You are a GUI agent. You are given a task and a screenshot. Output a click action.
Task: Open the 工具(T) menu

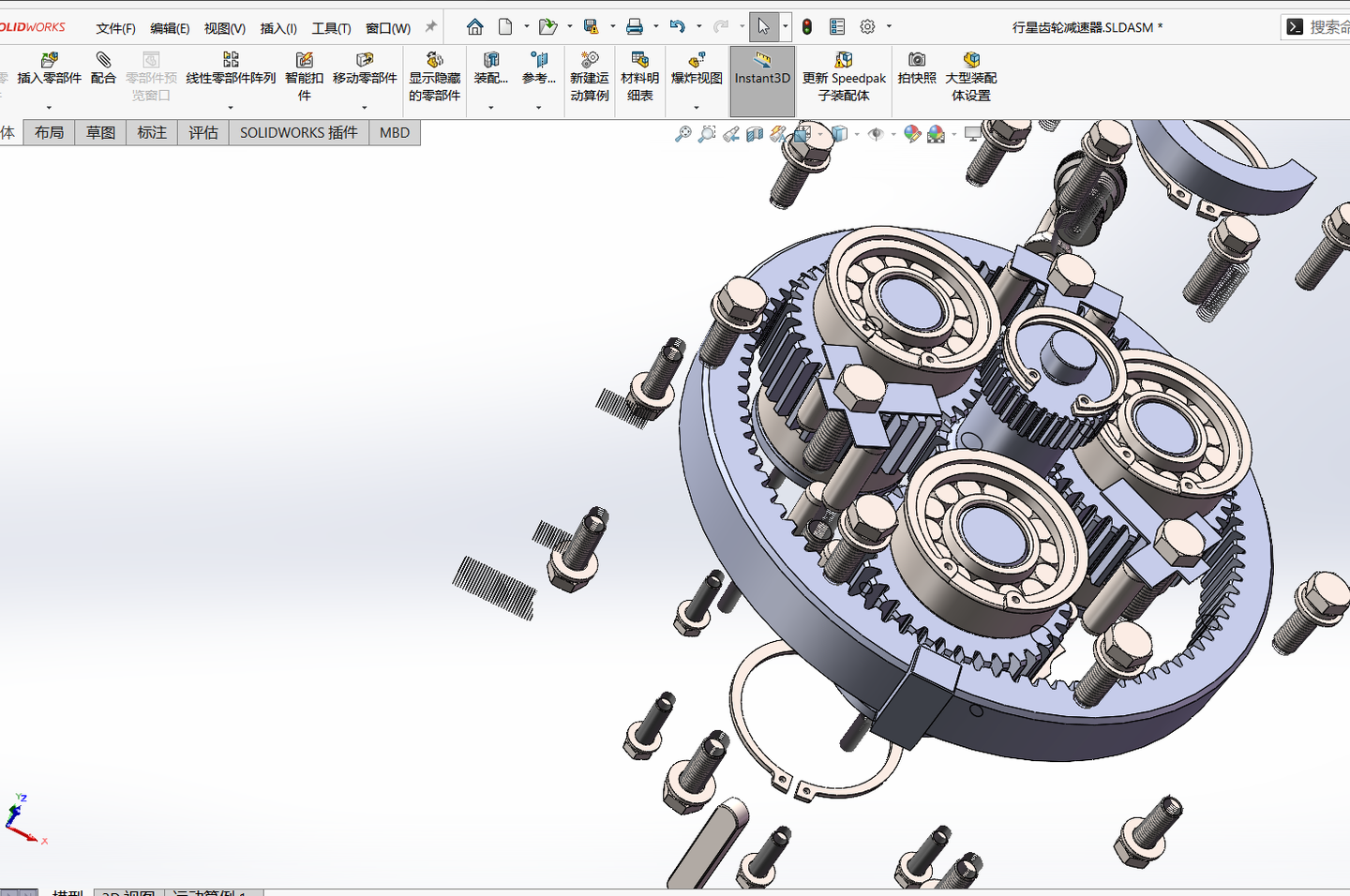click(x=331, y=28)
